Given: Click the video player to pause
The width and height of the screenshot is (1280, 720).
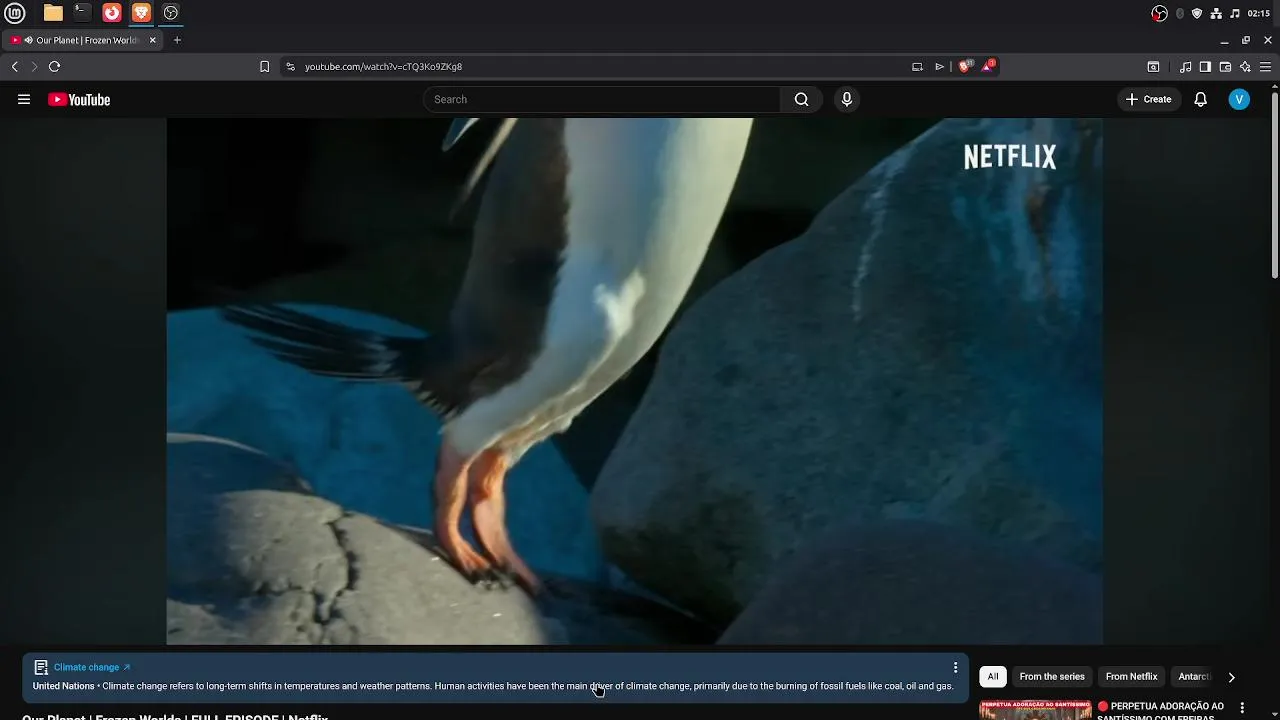Looking at the screenshot, I should [634, 381].
